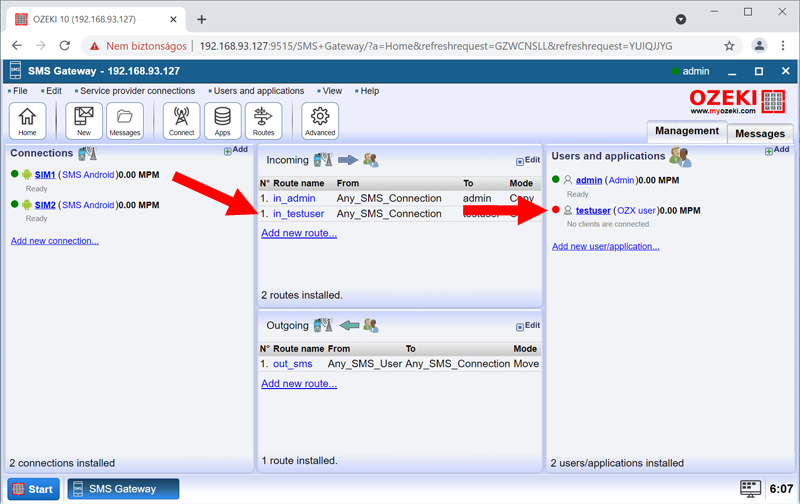Image resolution: width=800 pixels, height=504 pixels.
Task: Open the browser three-dot menu
Action: (x=783, y=46)
